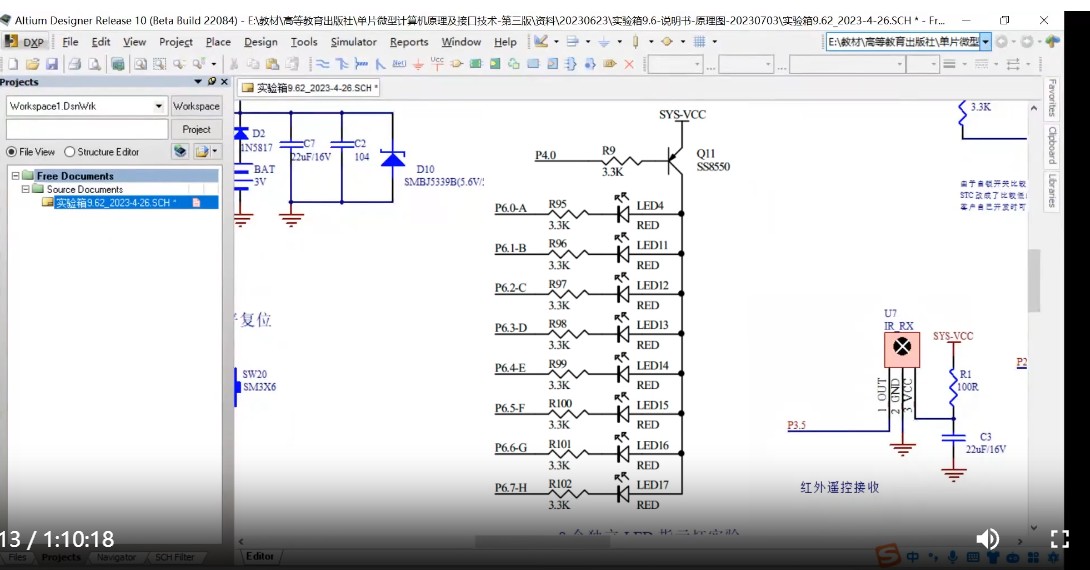Select the File View radio button
Viewport: 1090px width, 570px height.
[12, 152]
